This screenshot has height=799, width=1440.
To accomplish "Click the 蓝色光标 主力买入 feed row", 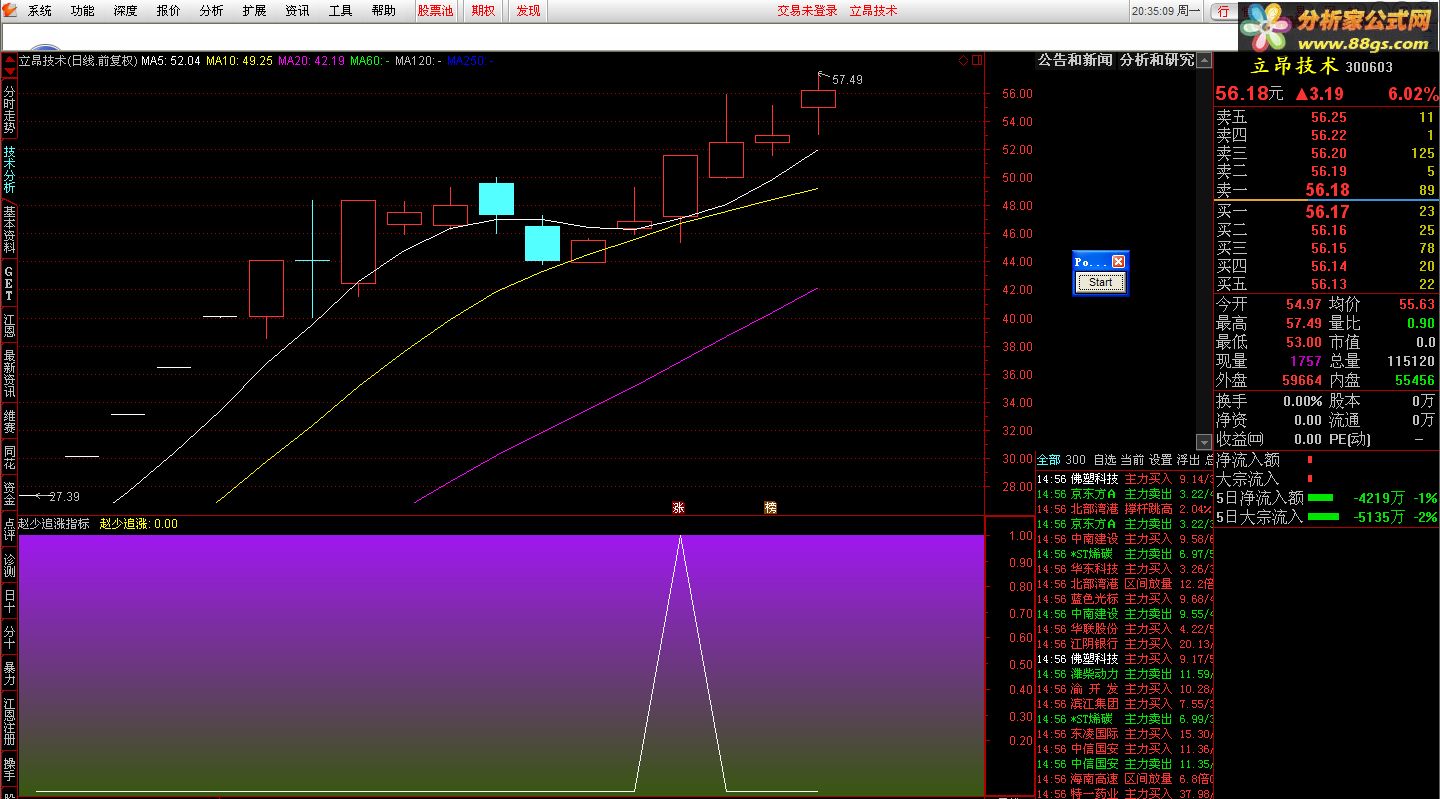I will click(x=1124, y=599).
